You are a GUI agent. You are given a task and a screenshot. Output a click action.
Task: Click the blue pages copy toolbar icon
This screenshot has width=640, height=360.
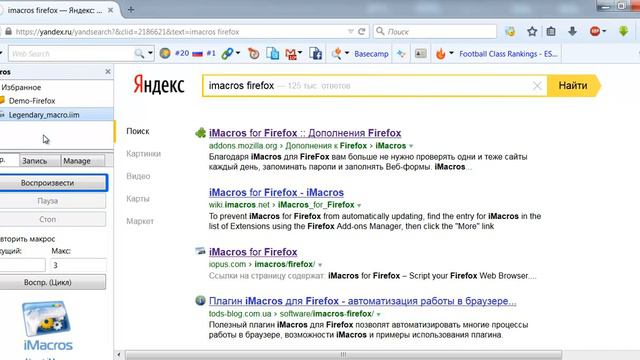pos(273,53)
